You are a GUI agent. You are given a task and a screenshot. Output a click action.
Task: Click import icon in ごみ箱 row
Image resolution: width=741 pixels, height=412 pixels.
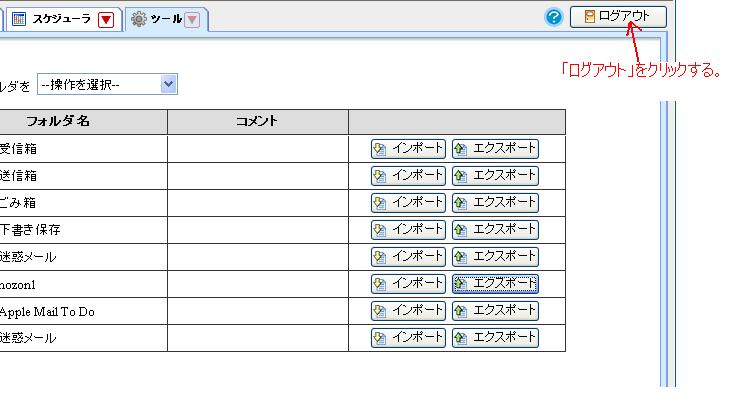[379, 203]
